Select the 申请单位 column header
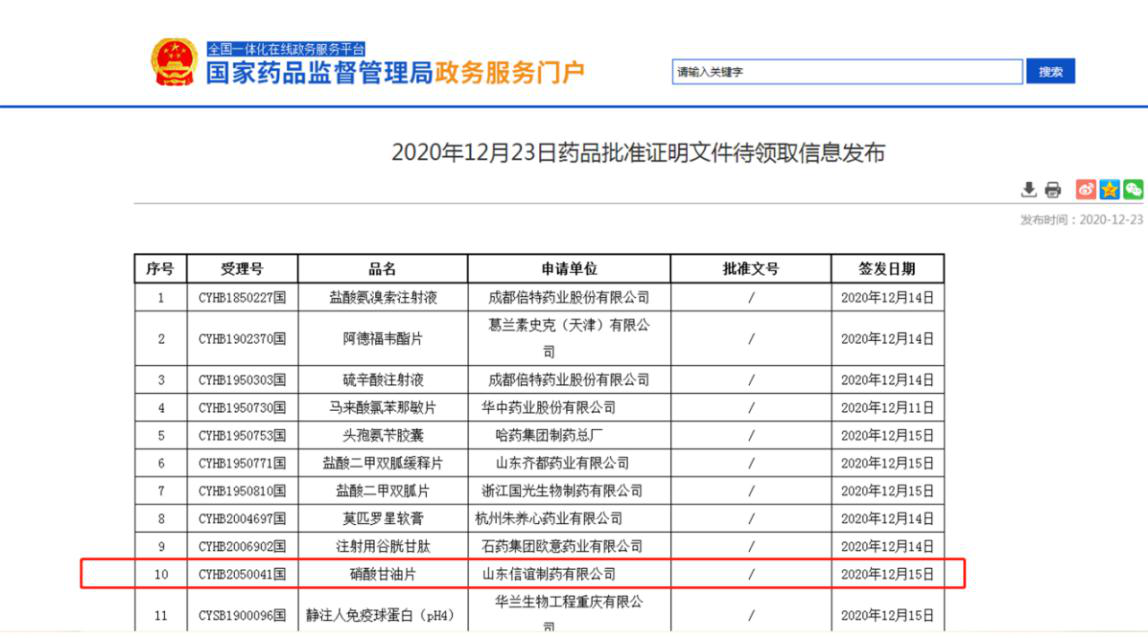 569,269
